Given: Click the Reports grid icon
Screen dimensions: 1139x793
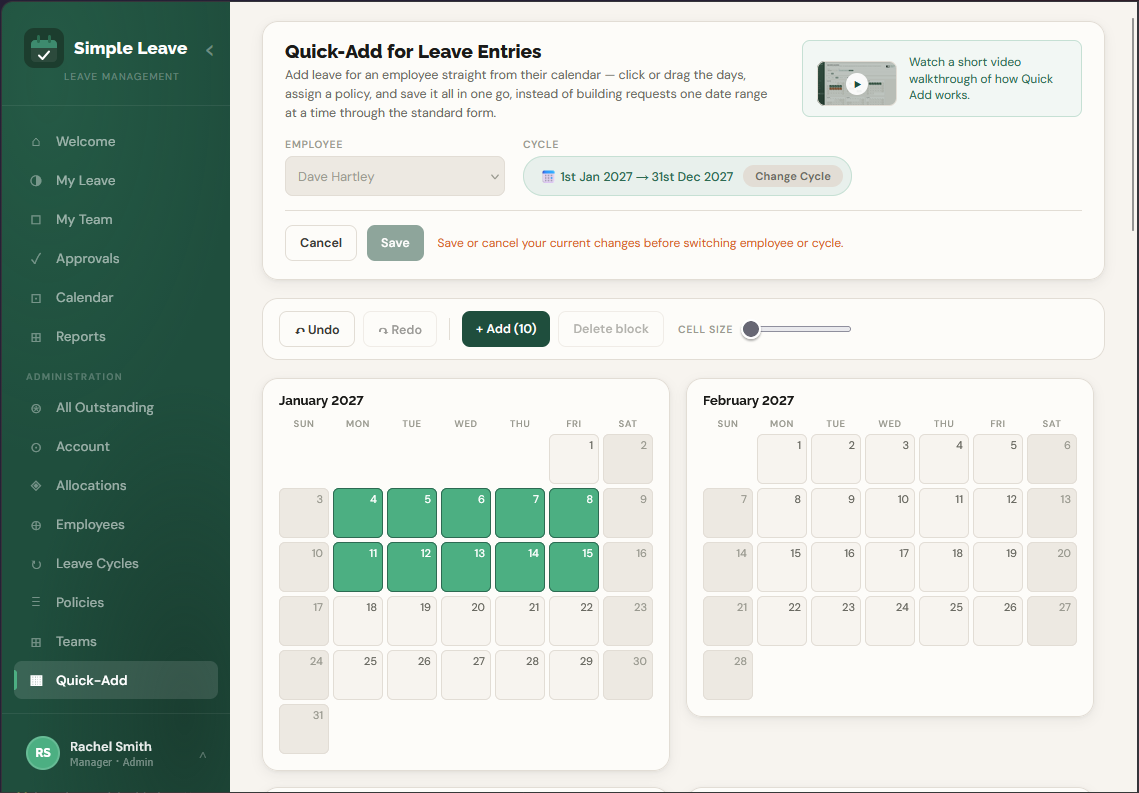Looking at the screenshot, I should 36,337.
